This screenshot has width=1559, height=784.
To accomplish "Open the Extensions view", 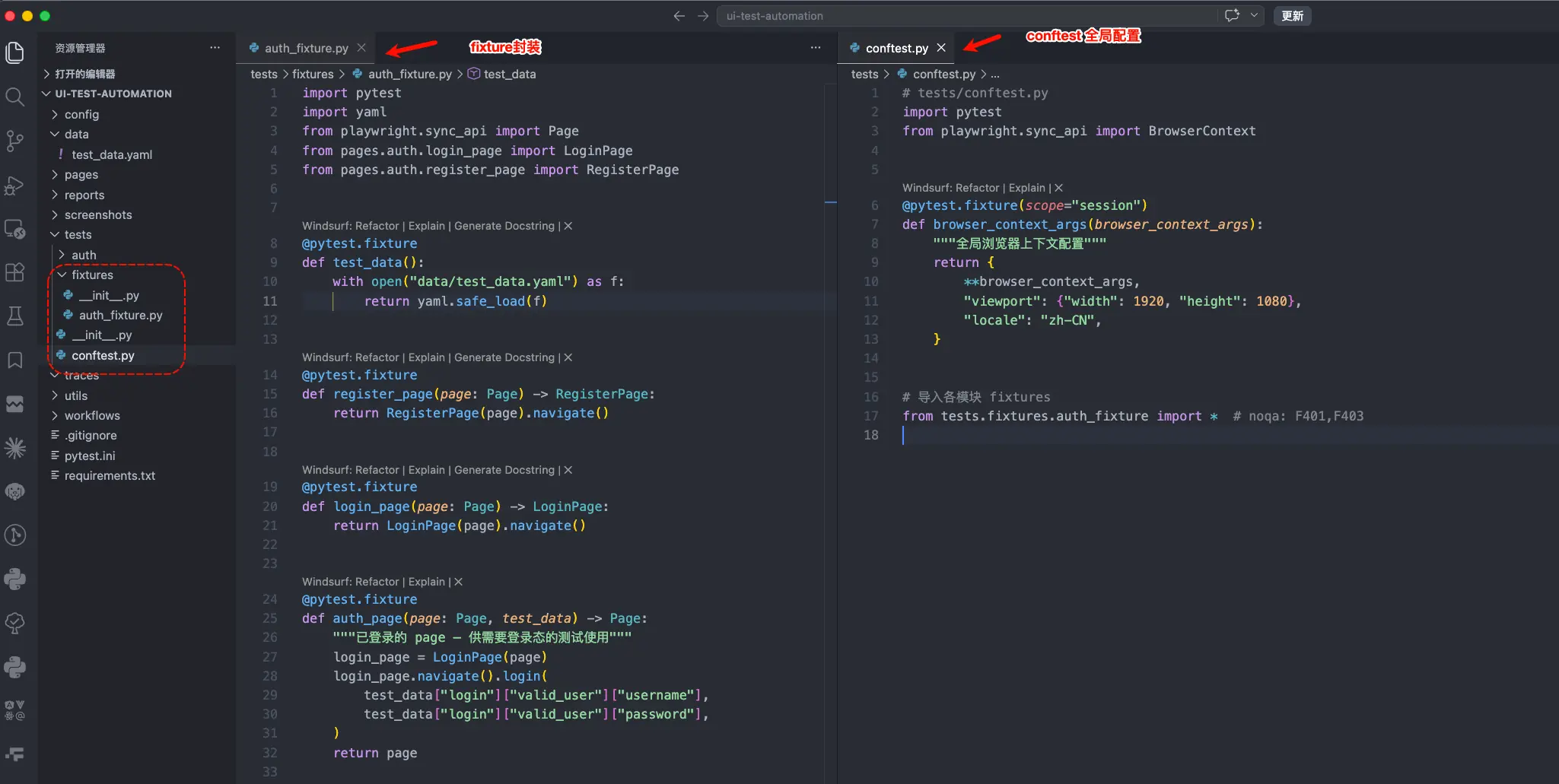I will pyautogui.click(x=14, y=272).
